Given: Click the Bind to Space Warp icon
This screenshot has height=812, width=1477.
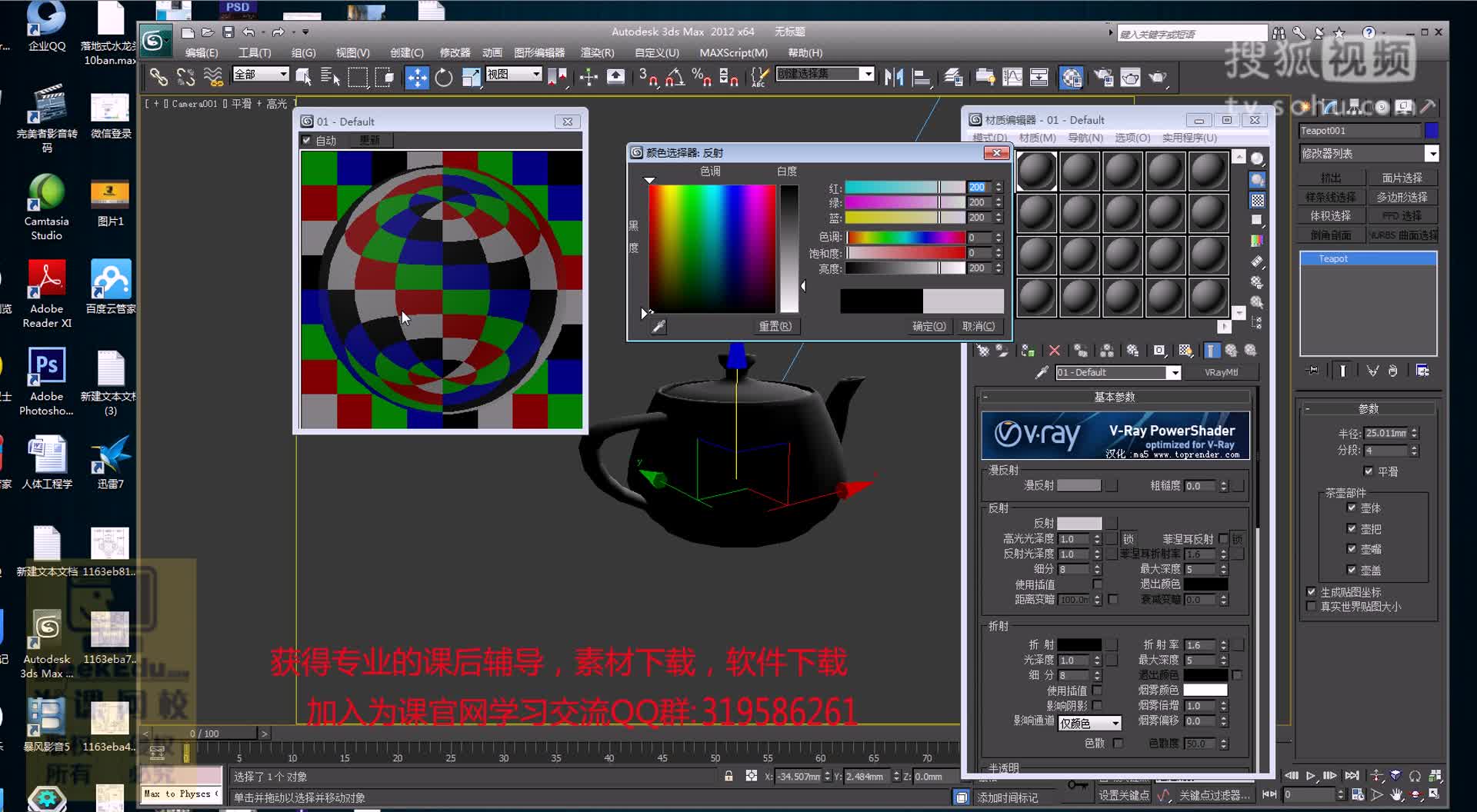Looking at the screenshot, I should point(213,76).
